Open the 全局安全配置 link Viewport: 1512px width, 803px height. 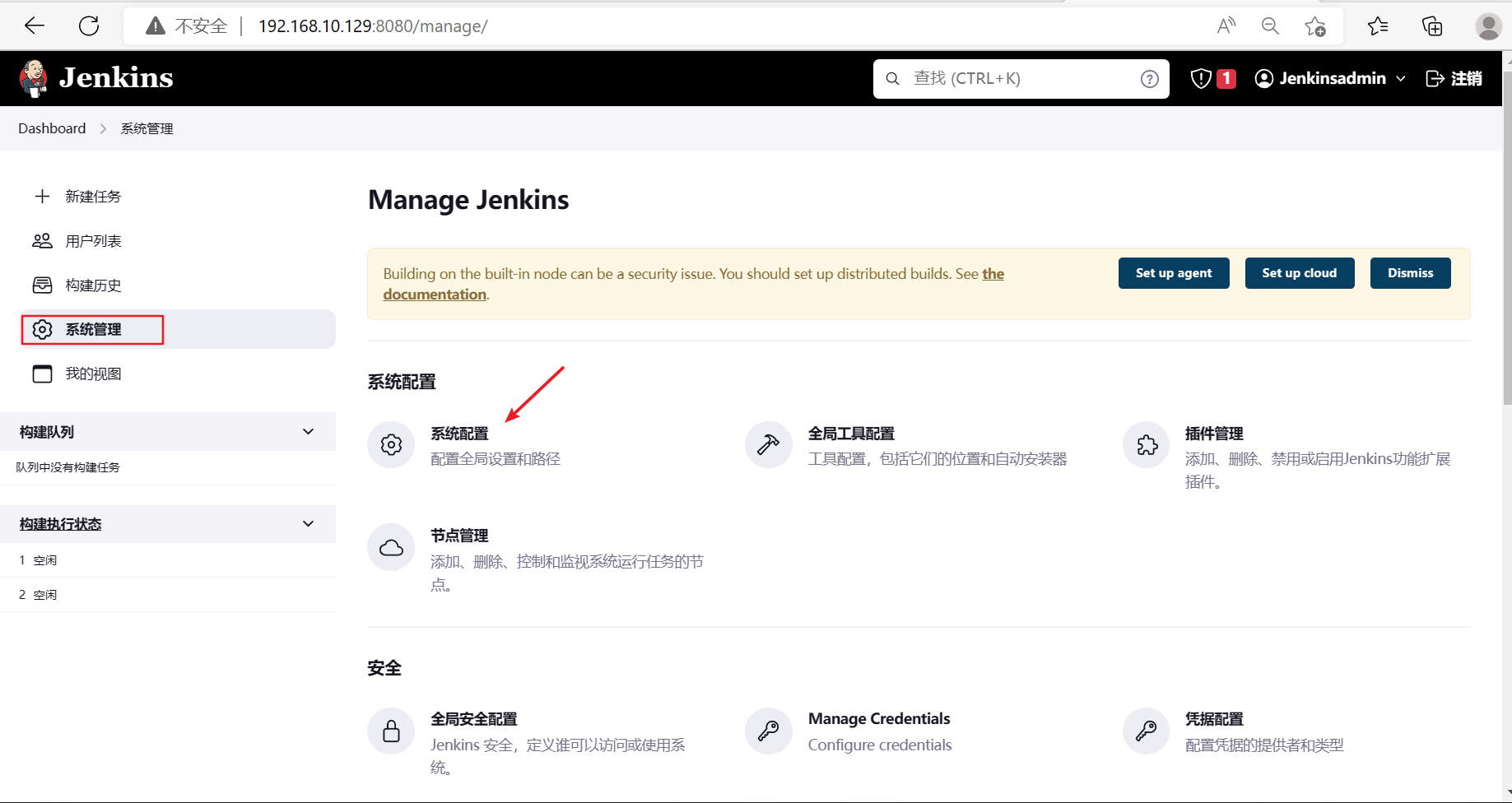click(473, 719)
